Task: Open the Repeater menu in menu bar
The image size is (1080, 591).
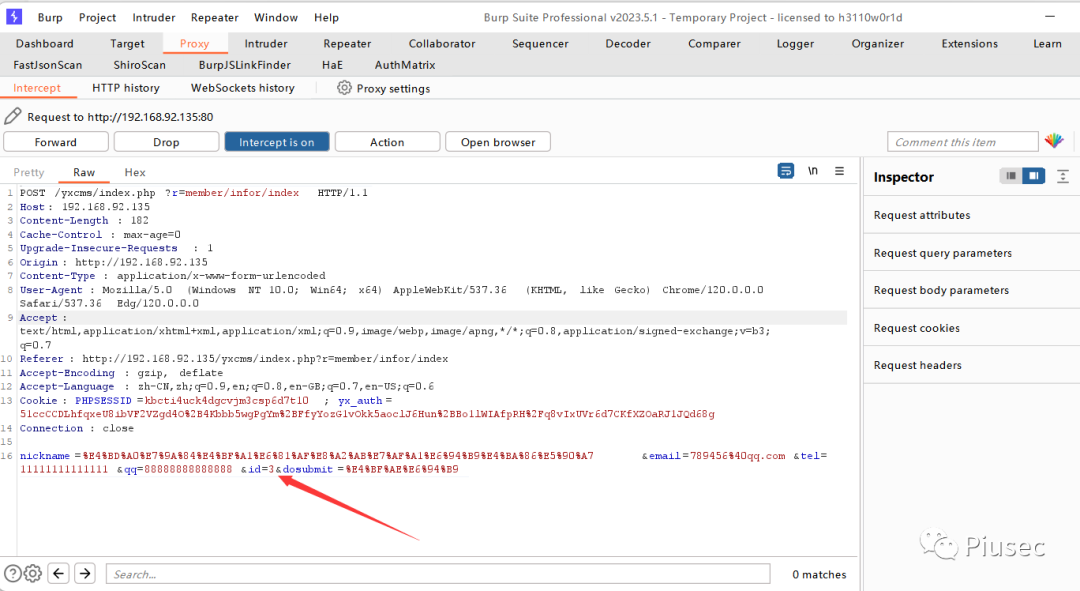Action: click(214, 17)
